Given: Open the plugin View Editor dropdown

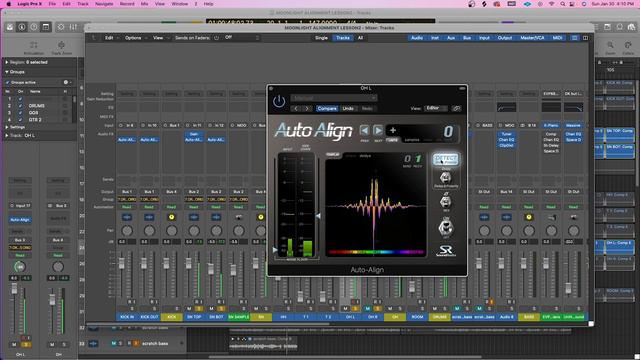Looking at the screenshot, I should tap(436, 108).
